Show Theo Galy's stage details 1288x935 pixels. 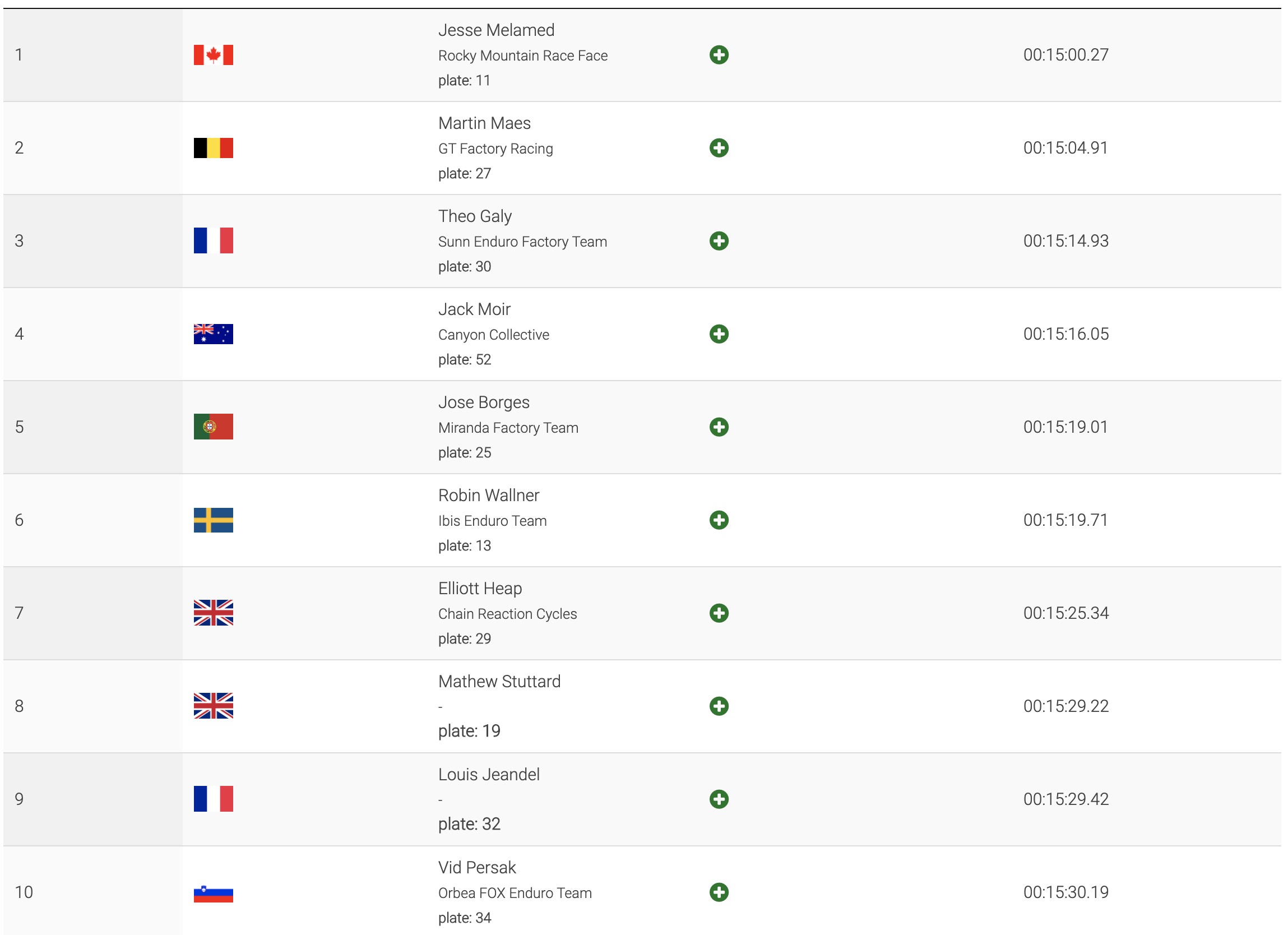719,241
